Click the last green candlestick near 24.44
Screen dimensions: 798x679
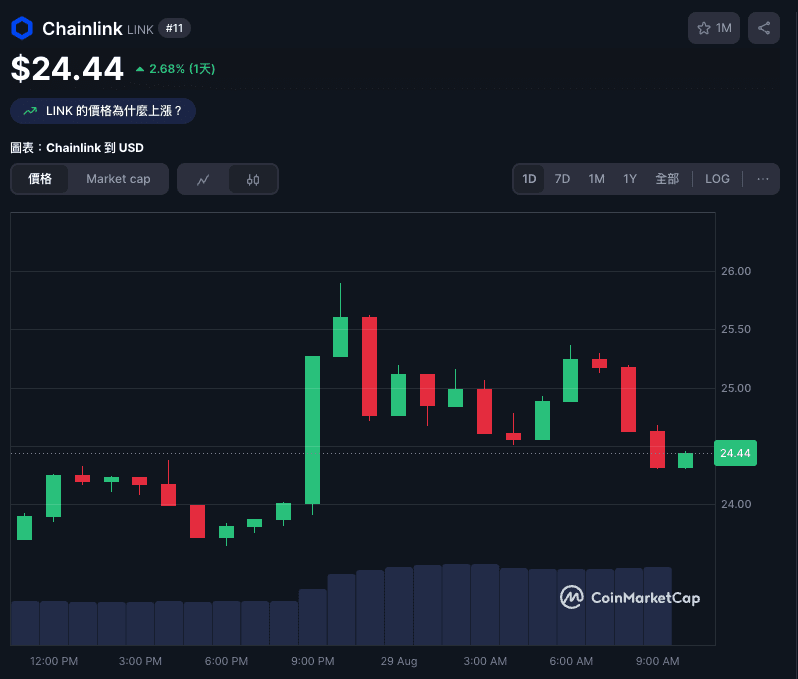point(686,460)
